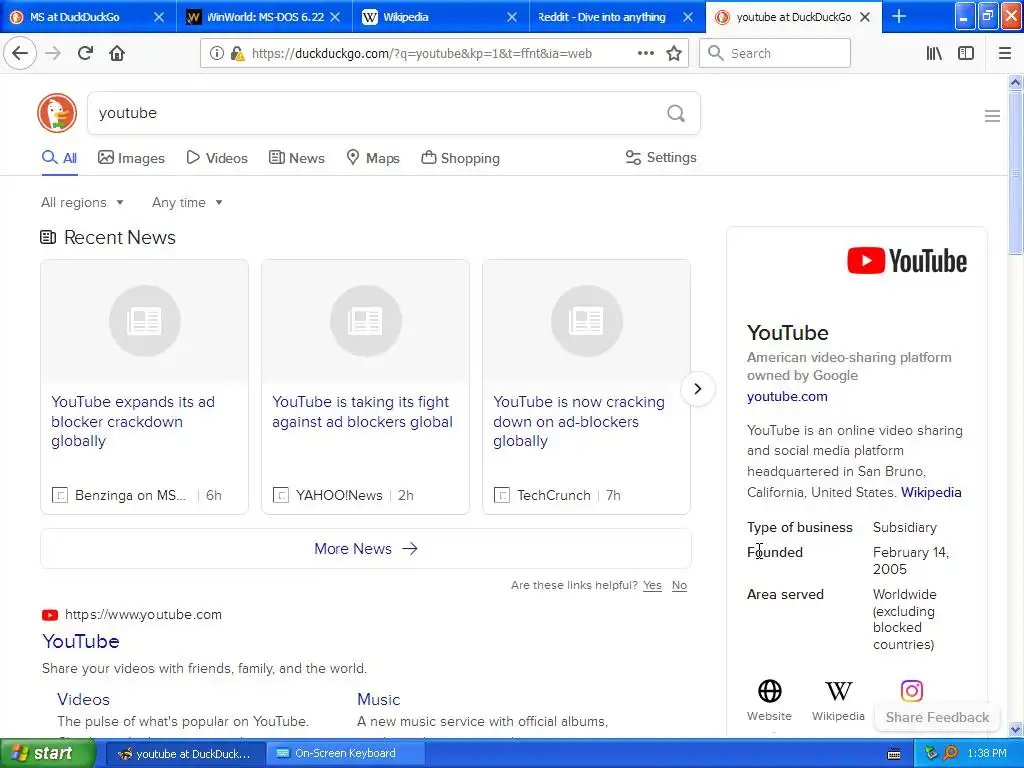The height and width of the screenshot is (768, 1024).
Task: Open a new browser tab
Action: (899, 17)
